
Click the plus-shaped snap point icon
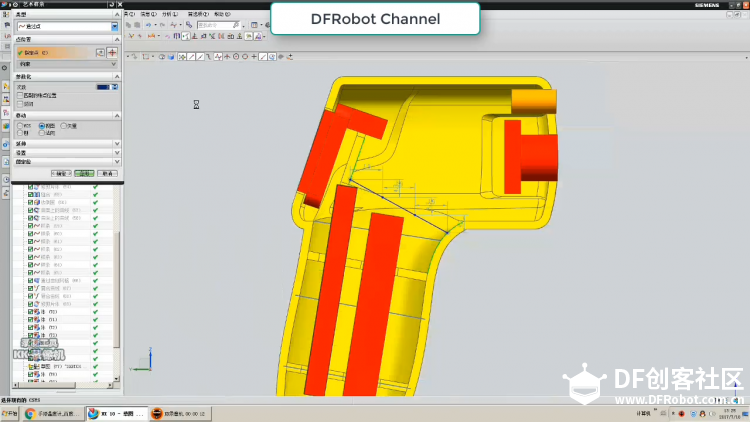click(x=254, y=56)
